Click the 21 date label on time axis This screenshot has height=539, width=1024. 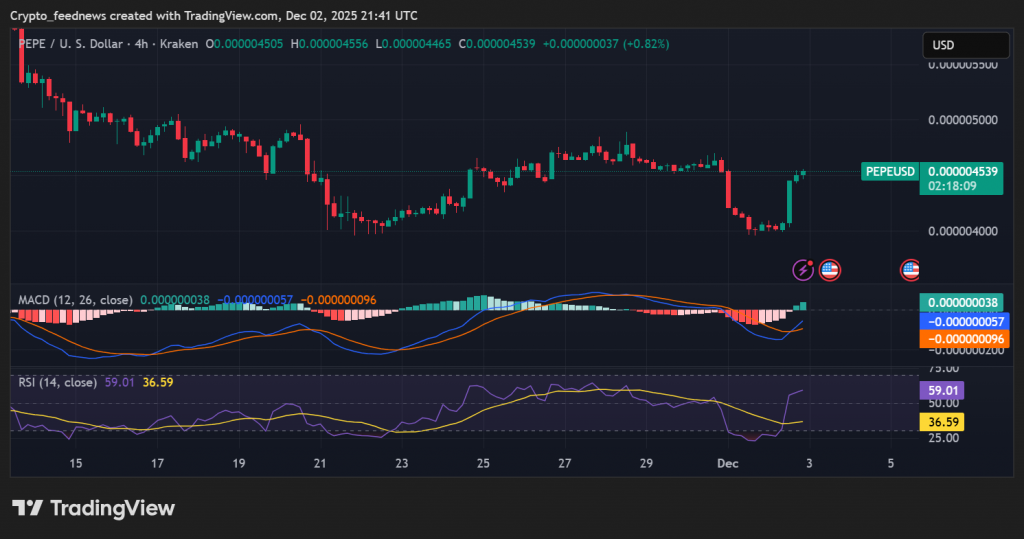point(320,463)
